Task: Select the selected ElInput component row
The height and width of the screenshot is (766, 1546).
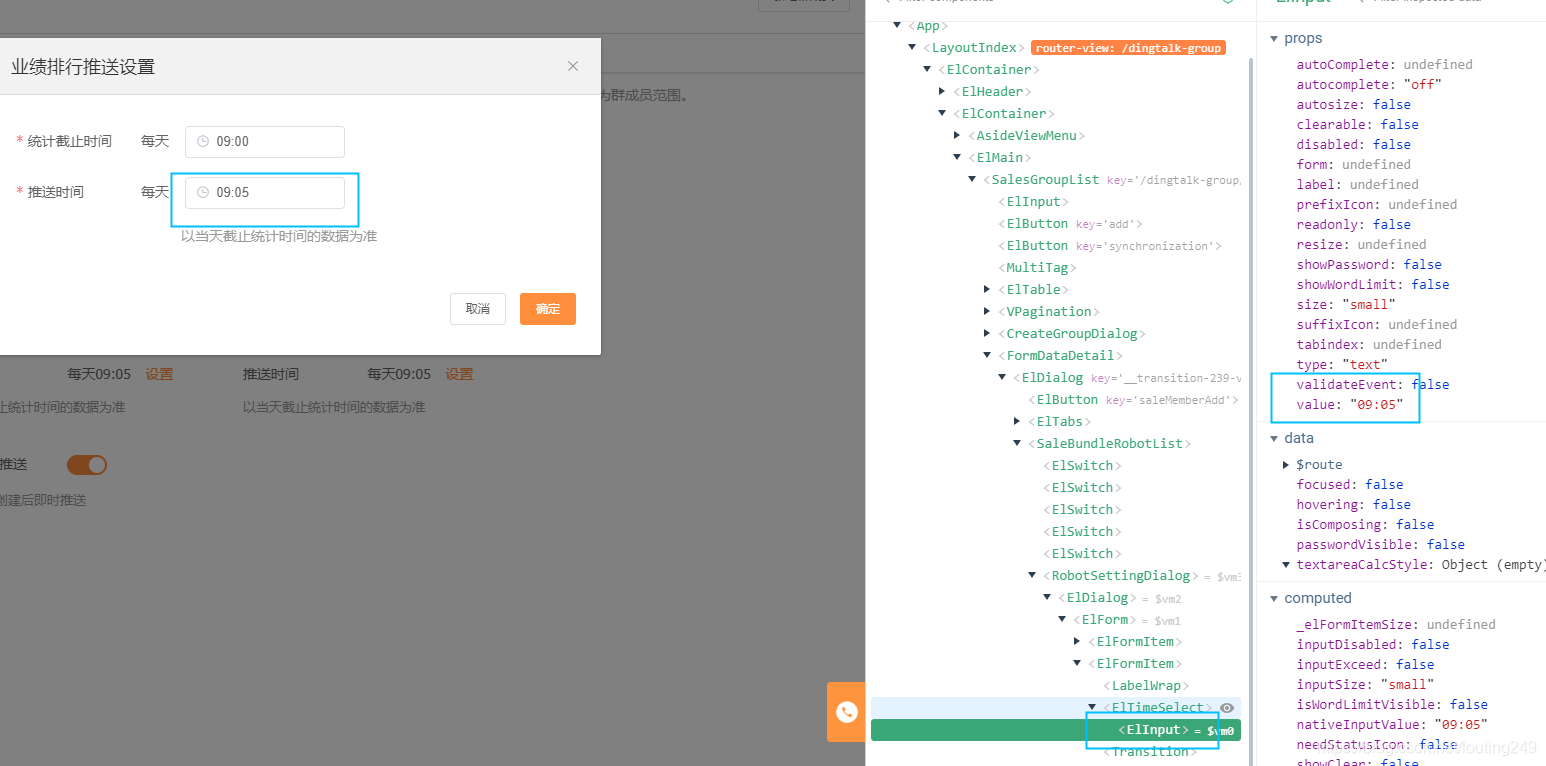Action: pos(1056,730)
